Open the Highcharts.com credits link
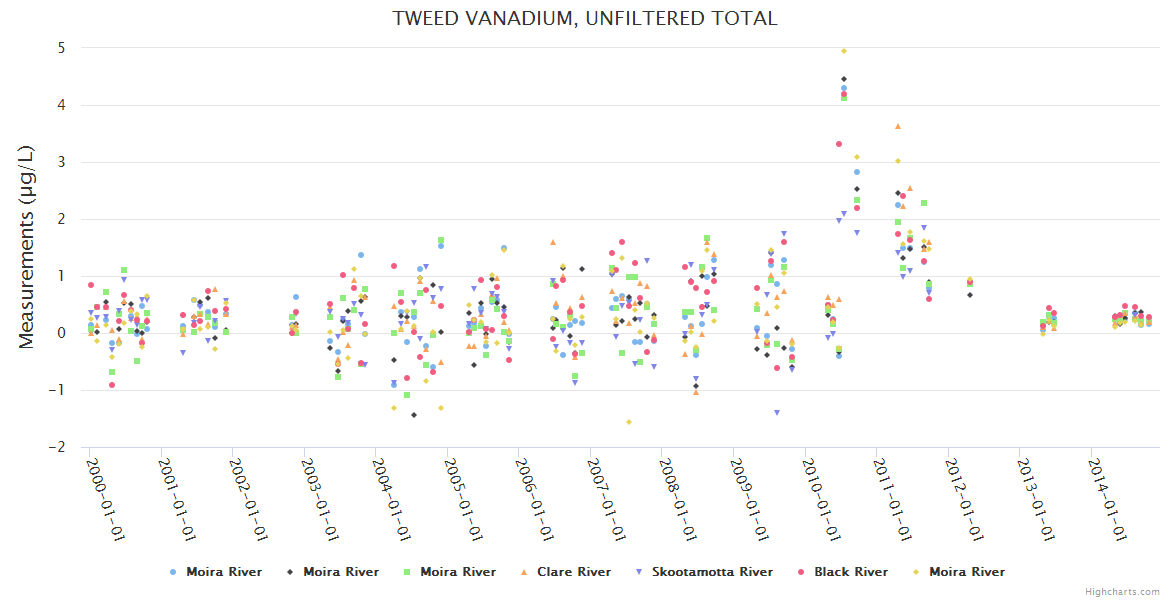 click(1122, 592)
